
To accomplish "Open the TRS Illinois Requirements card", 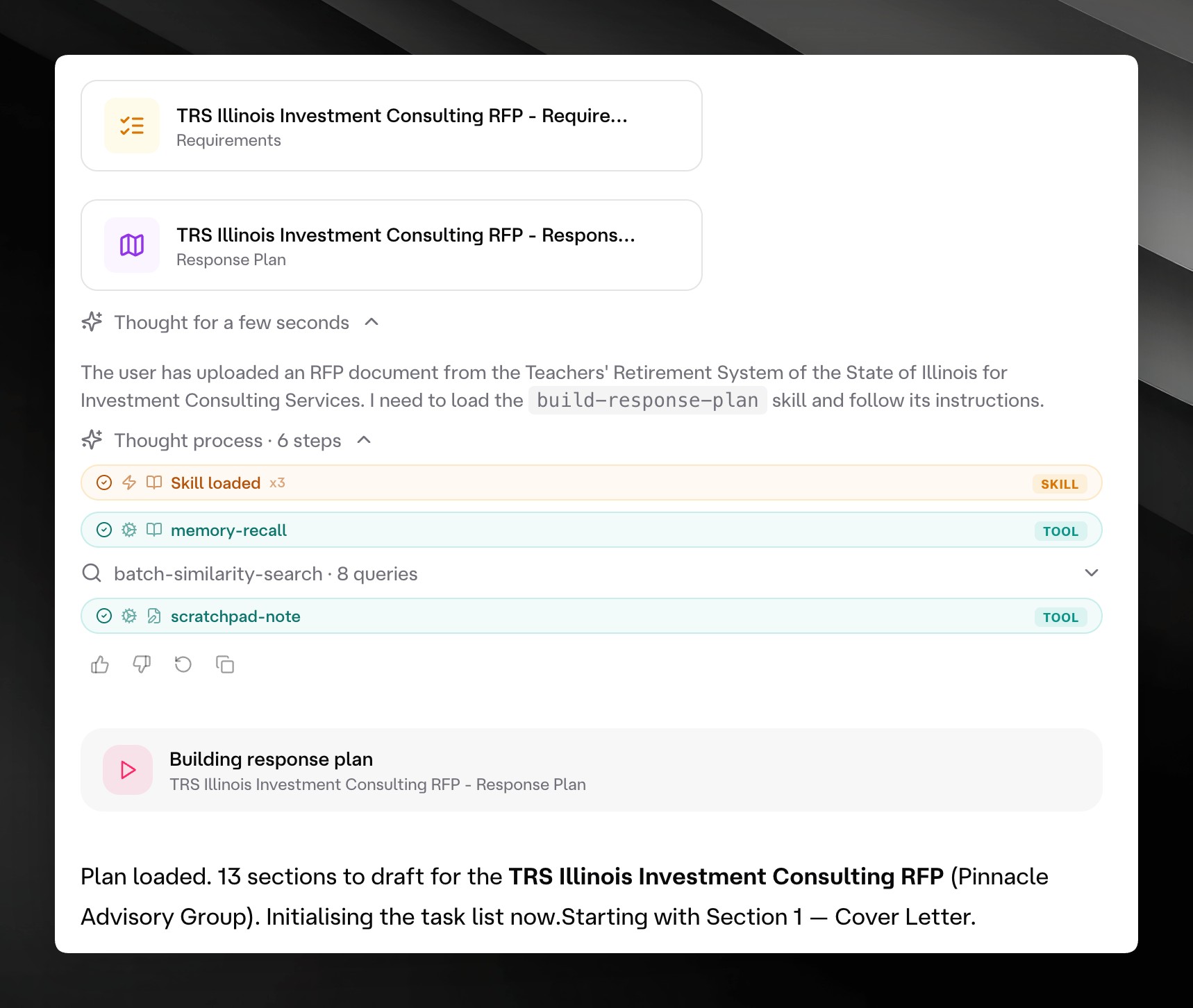I will point(392,126).
